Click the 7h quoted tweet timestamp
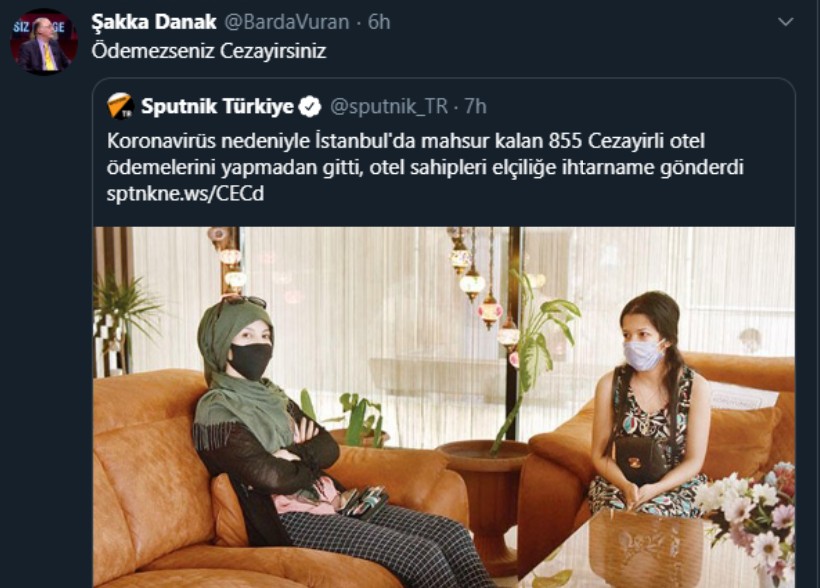 coord(475,107)
